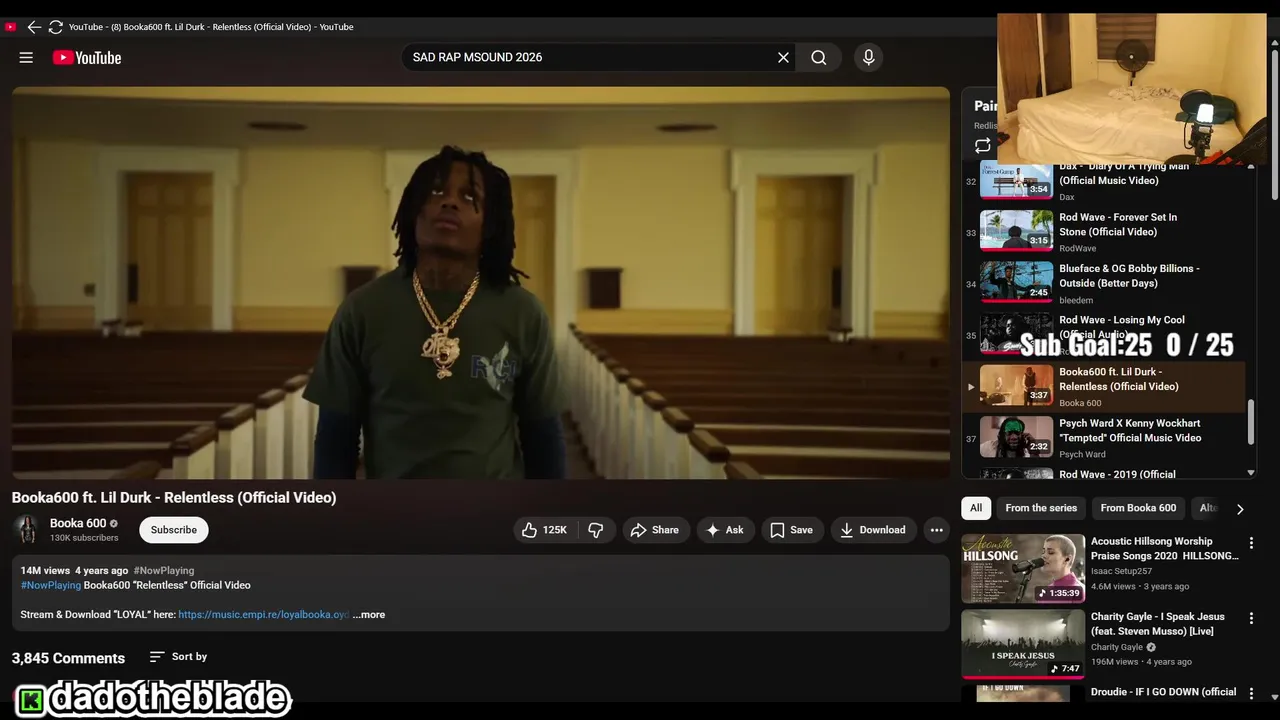Toggle playlist loop icon

(982, 146)
